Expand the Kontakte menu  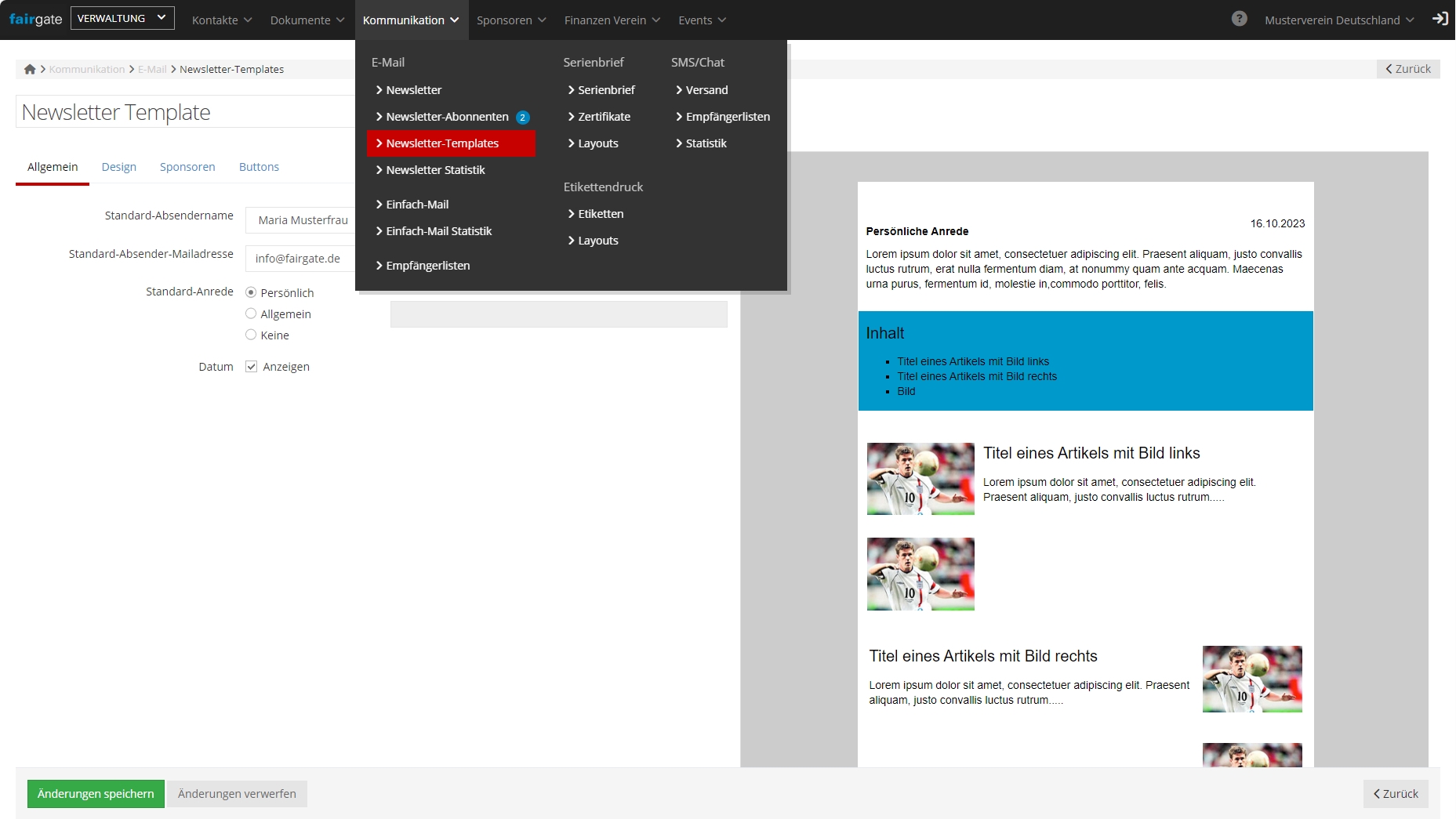click(x=222, y=20)
